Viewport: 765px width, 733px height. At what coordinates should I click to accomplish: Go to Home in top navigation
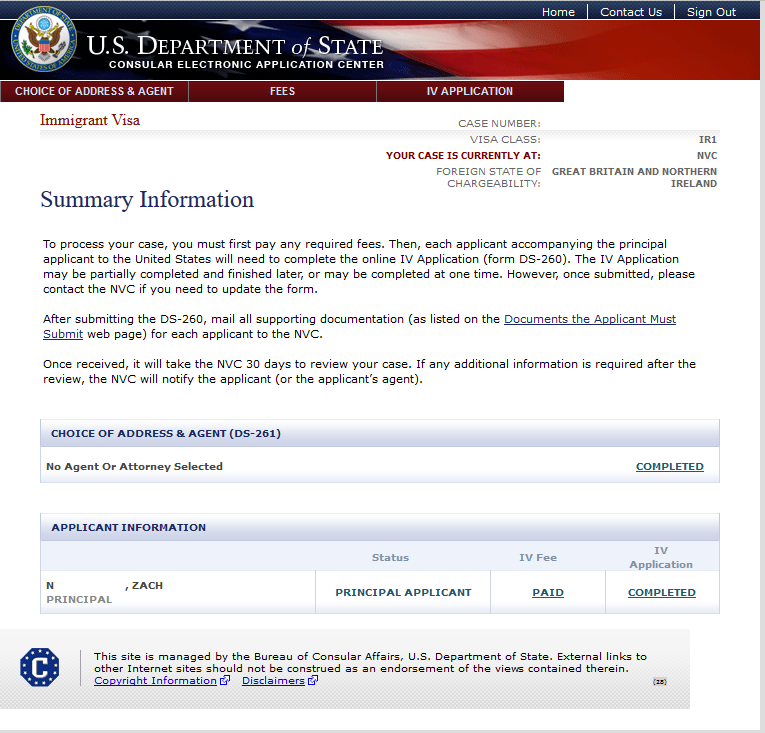(558, 12)
